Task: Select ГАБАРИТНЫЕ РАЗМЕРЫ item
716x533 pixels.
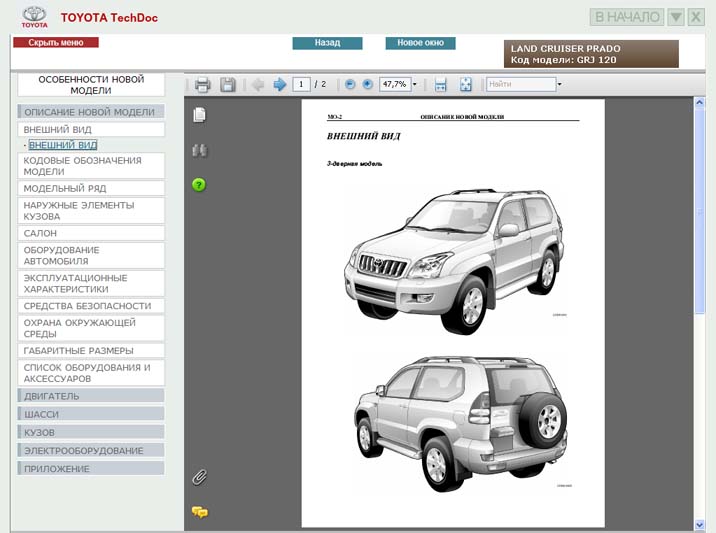Action: click(91, 351)
